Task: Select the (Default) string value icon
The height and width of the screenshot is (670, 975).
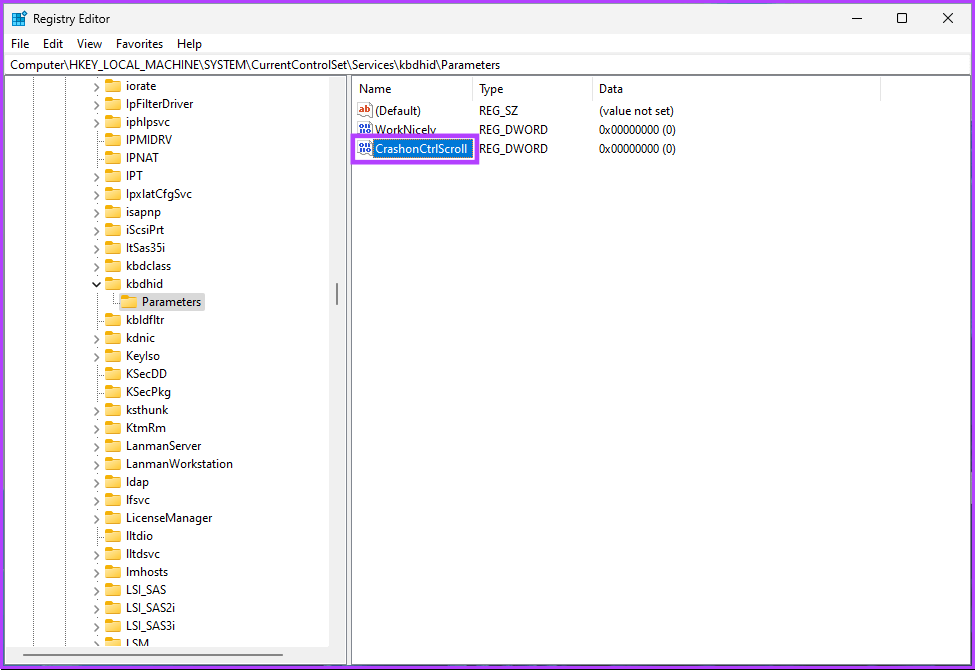Action: pos(365,110)
